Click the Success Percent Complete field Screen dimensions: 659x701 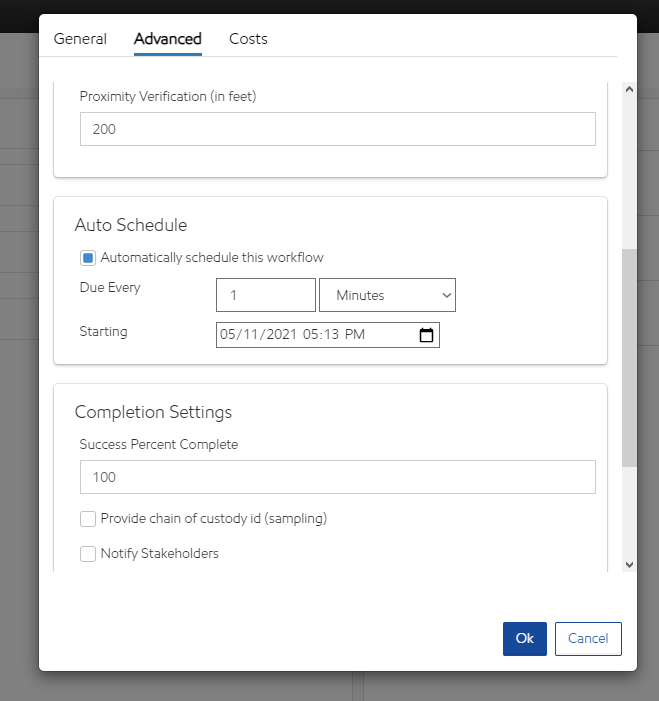point(337,477)
